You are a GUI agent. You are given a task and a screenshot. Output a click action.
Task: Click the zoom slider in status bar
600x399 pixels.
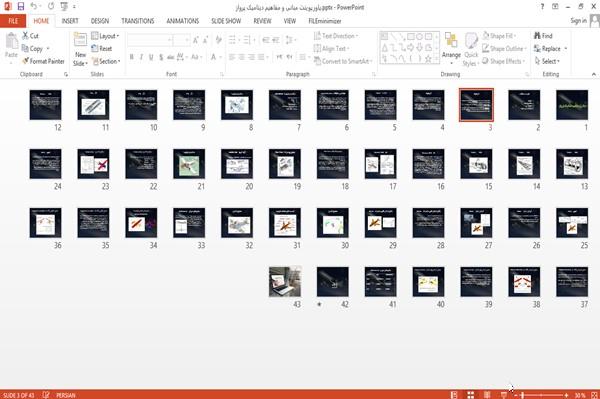pyautogui.click(x=541, y=395)
